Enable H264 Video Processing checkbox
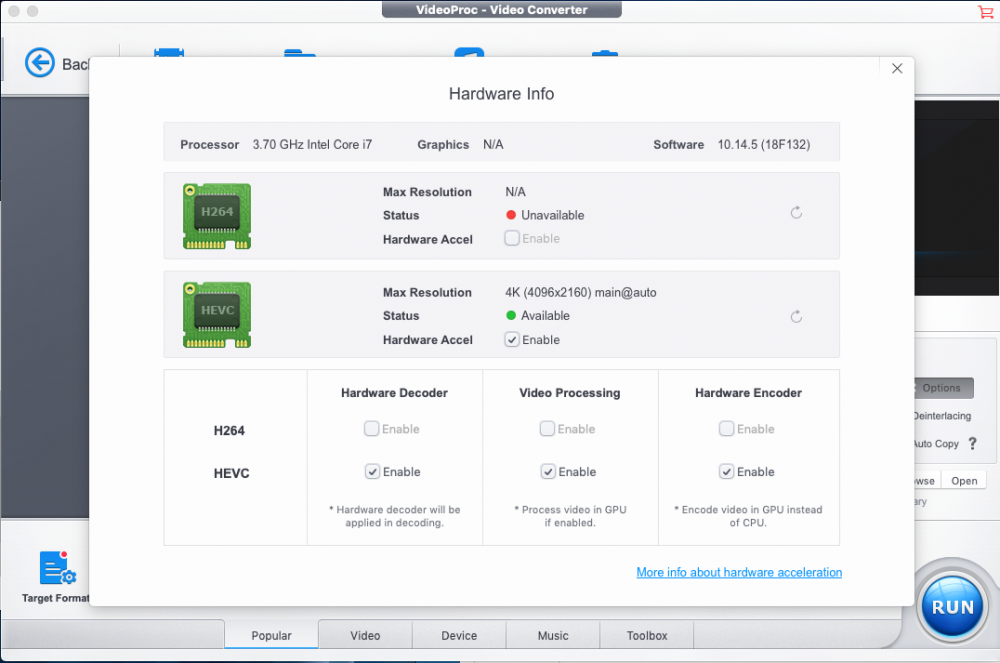The image size is (1000, 663). [547, 428]
